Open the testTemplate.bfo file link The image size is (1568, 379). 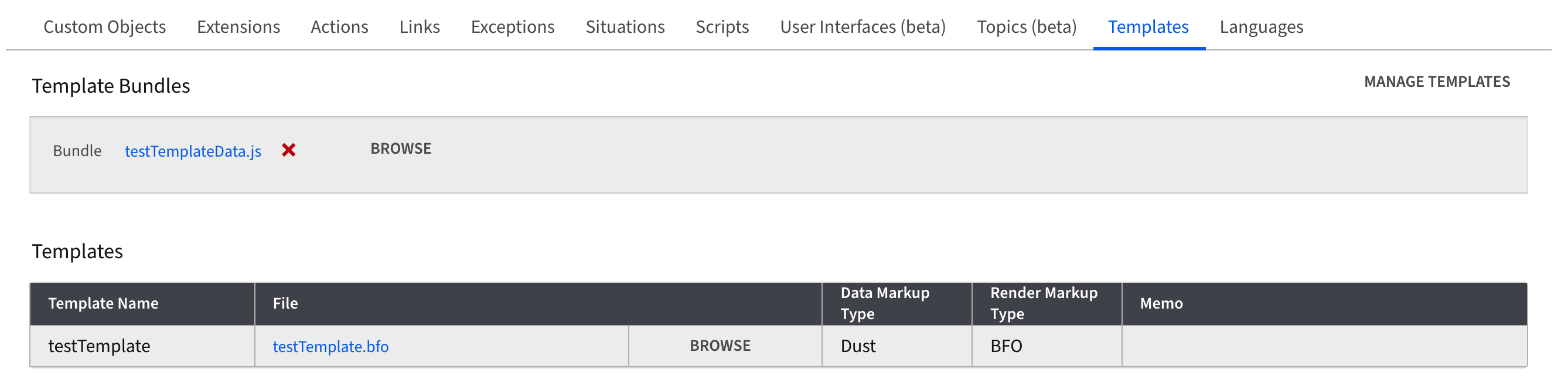[330, 346]
